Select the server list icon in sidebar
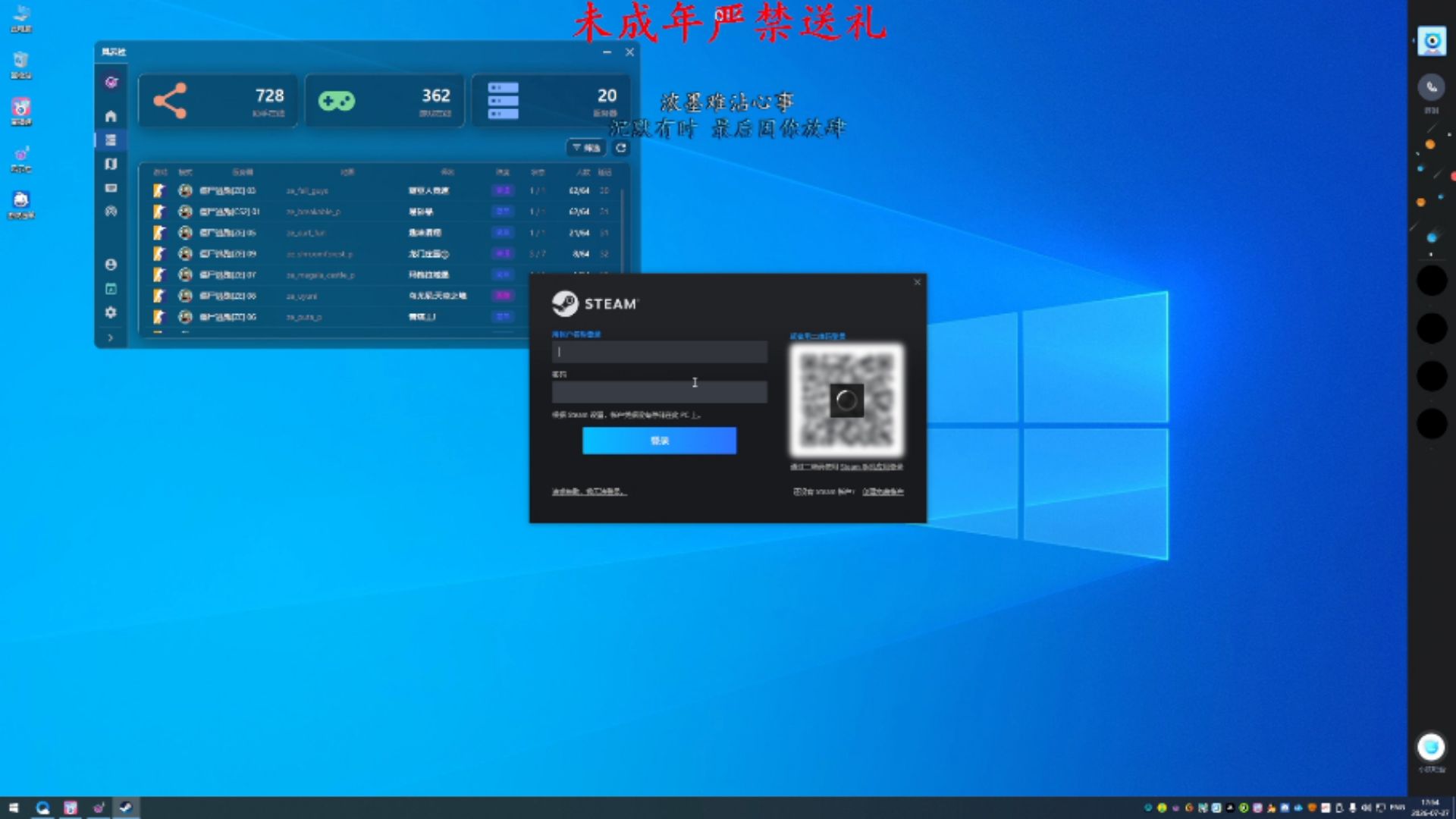The width and height of the screenshot is (1456, 819). 111,140
